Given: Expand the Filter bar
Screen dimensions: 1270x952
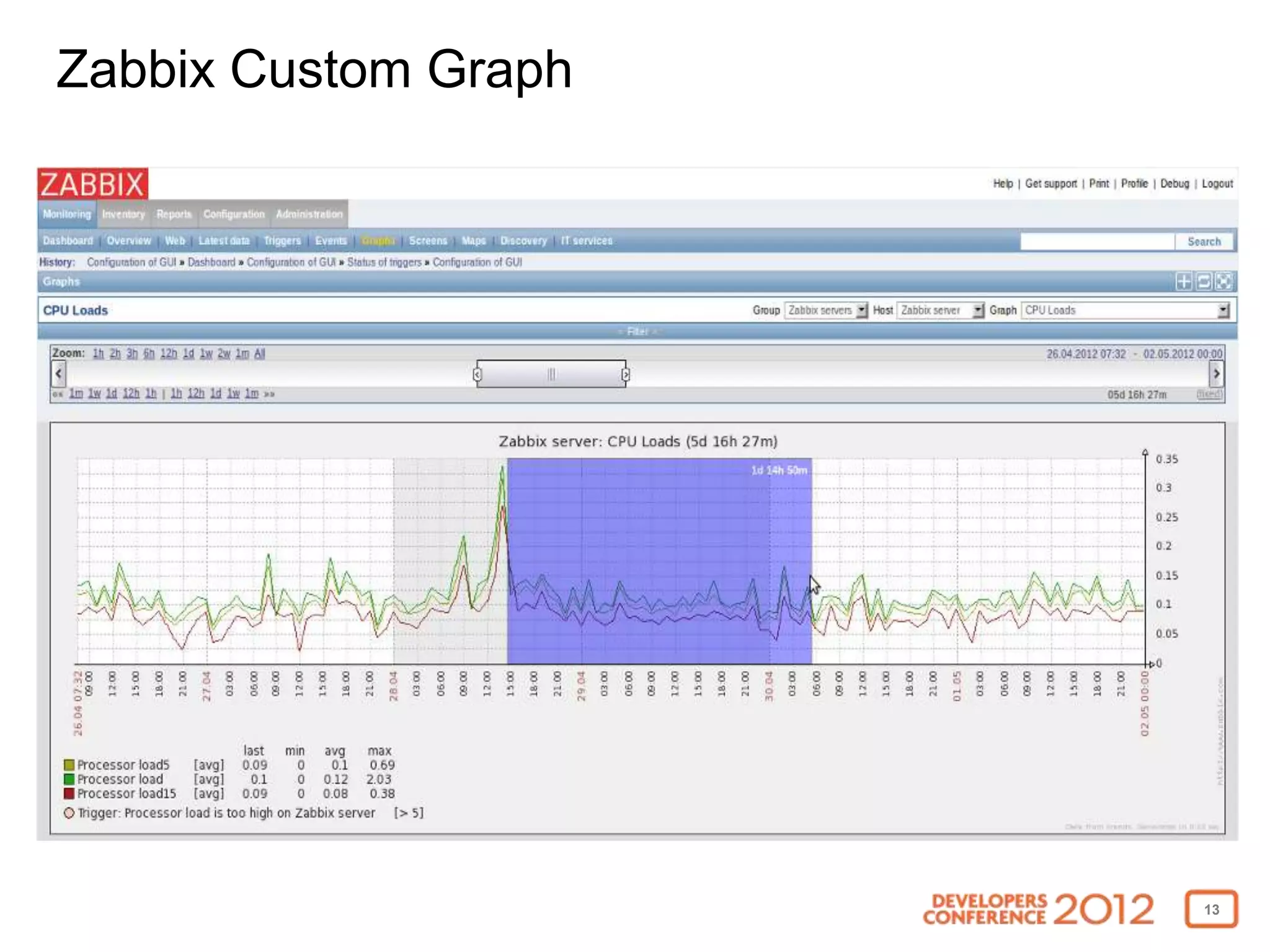Looking at the screenshot, I should (x=637, y=332).
